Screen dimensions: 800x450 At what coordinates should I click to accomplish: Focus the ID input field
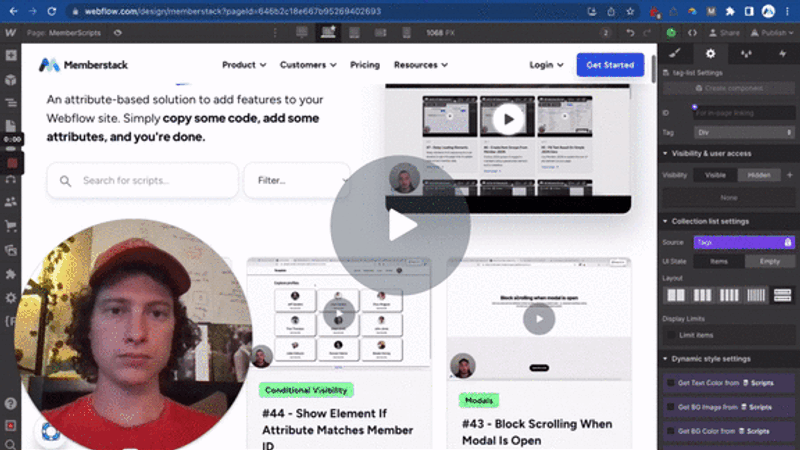click(744, 113)
